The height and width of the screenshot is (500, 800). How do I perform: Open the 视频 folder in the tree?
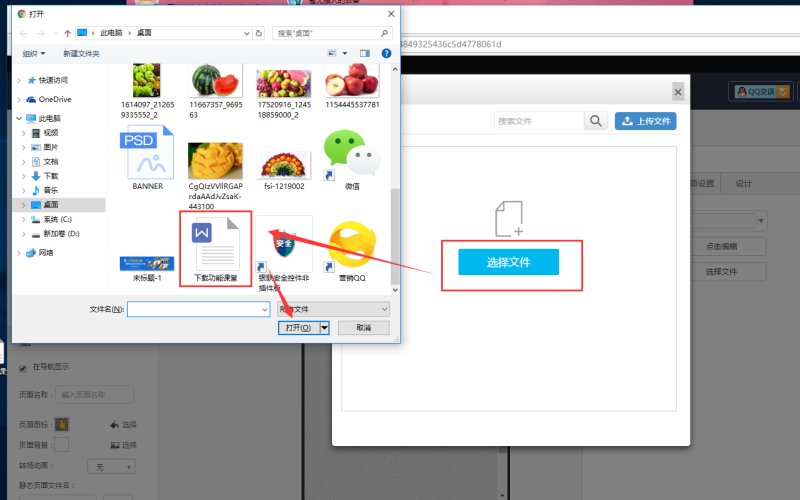click(51, 133)
